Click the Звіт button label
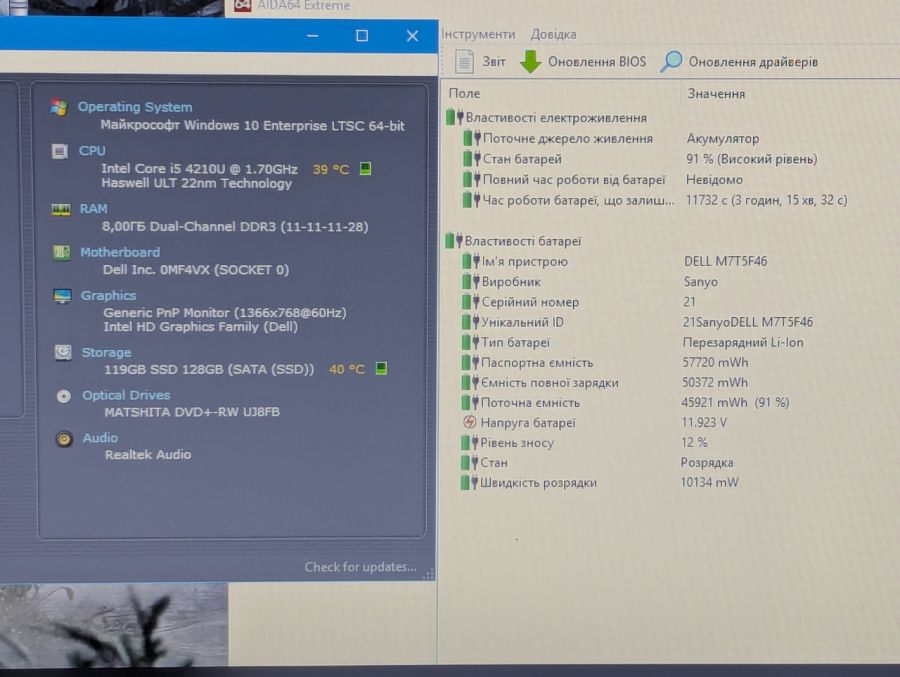 tap(494, 61)
